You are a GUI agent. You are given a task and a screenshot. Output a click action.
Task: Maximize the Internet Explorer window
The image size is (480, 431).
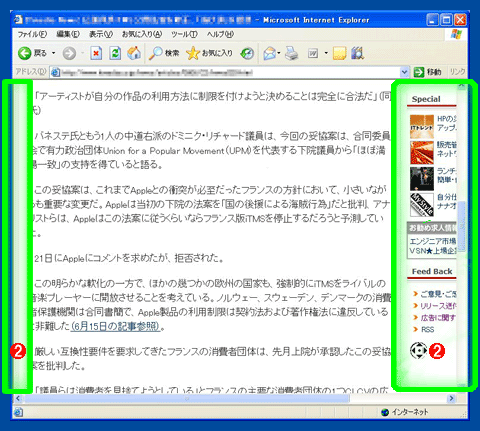coord(446,20)
